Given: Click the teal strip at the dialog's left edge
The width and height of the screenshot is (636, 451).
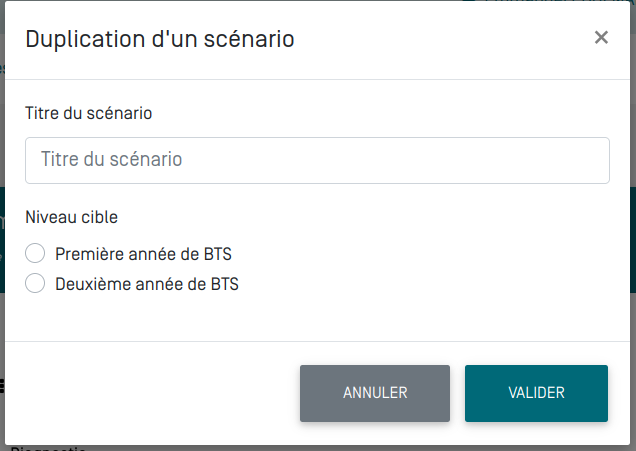Looking at the screenshot, I should tap(2, 240).
